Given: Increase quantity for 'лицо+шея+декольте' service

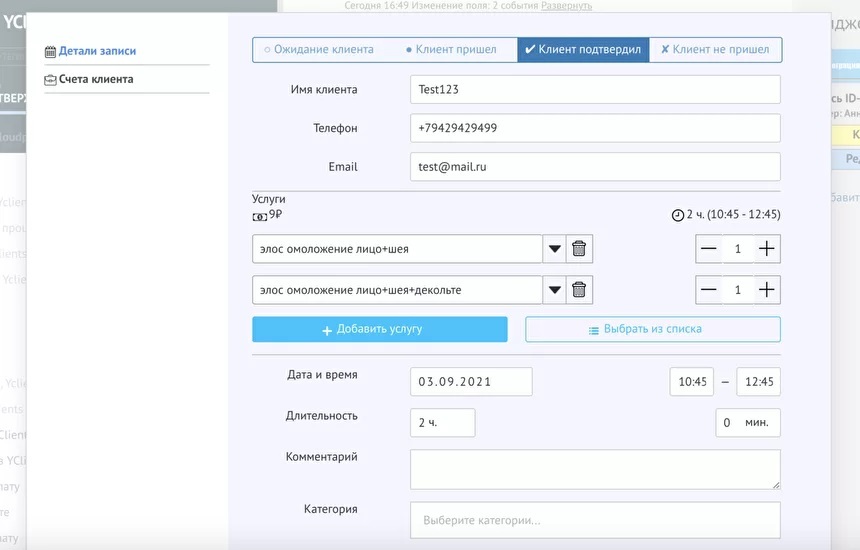Looking at the screenshot, I should click(766, 290).
